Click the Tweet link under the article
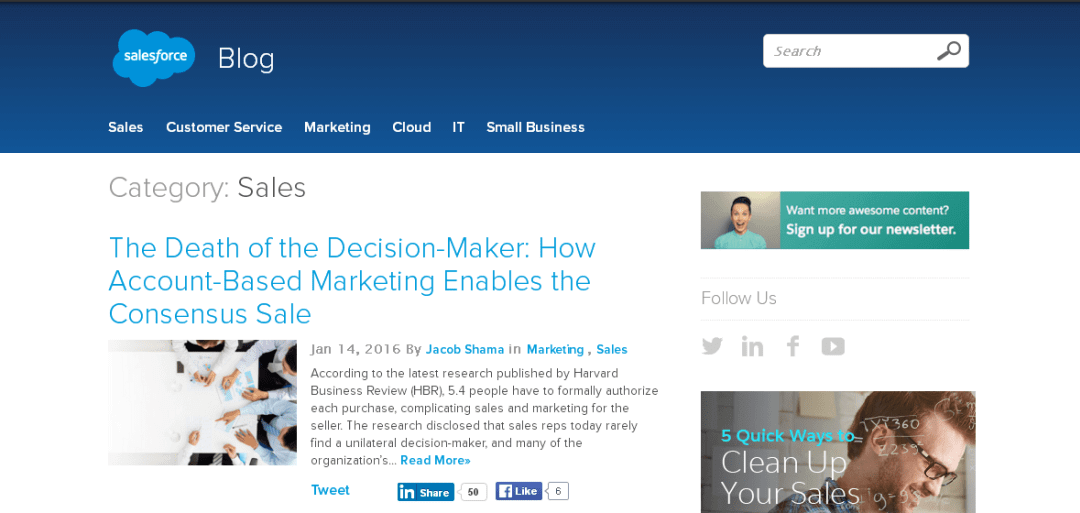The height and width of the screenshot is (513, 1080). tap(331, 490)
